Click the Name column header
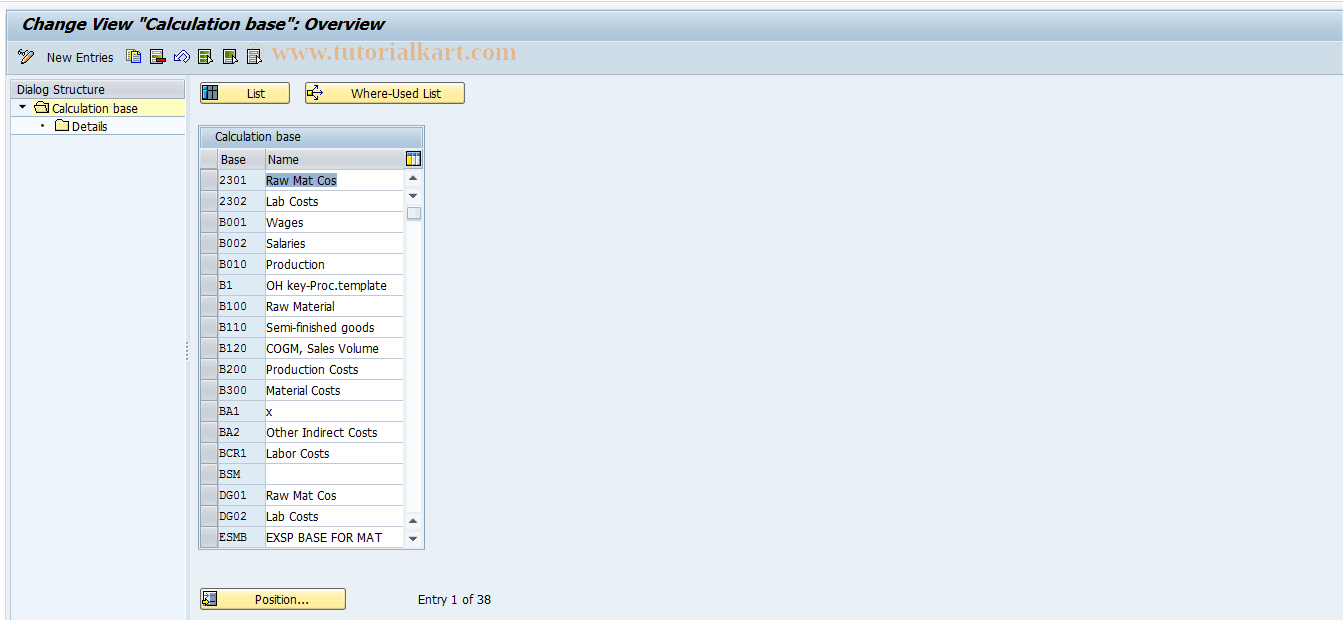This screenshot has width=1343, height=620. coord(334,159)
